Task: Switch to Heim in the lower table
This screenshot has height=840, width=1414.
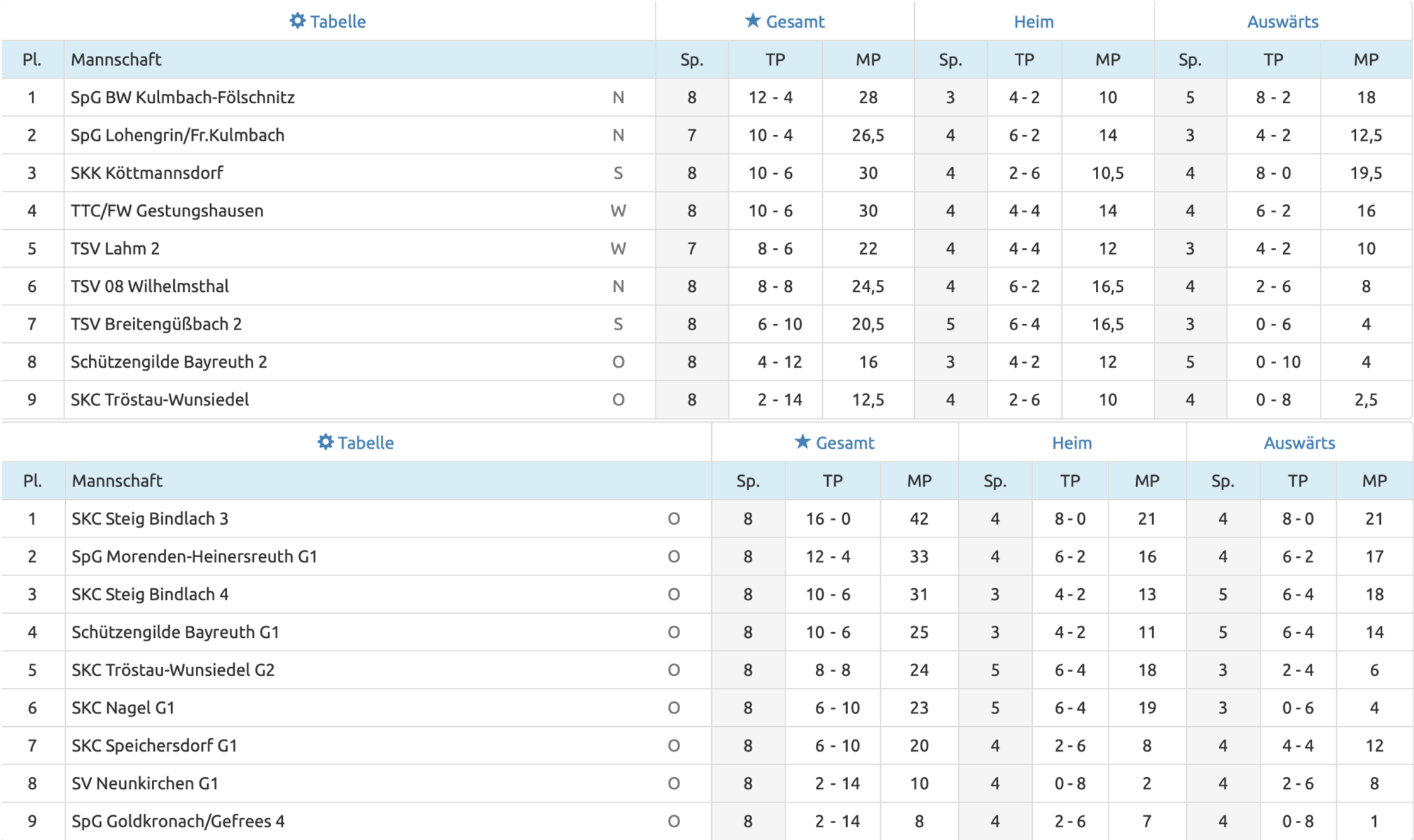Action: [1072, 443]
